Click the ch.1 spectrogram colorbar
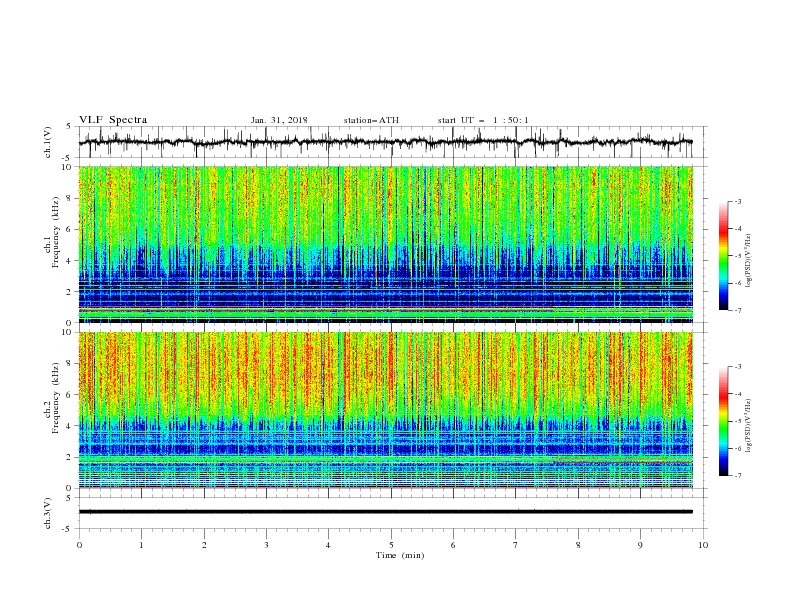Screen dimensions: 792x612 point(723,256)
